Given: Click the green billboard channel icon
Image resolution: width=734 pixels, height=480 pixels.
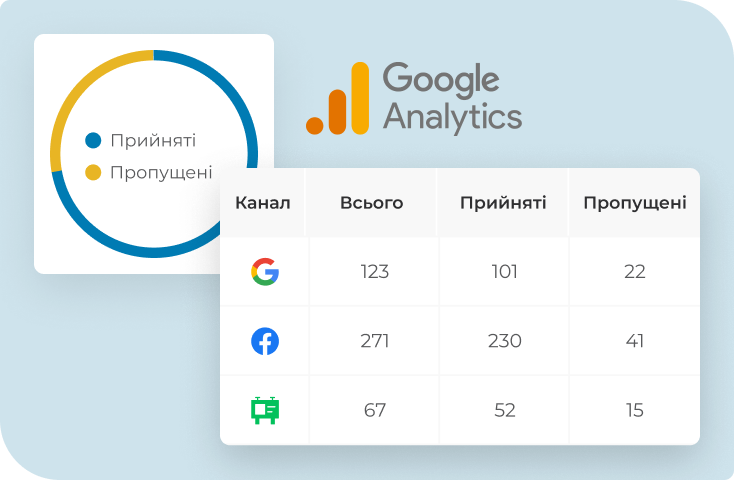Looking at the screenshot, I should point(265,410).
